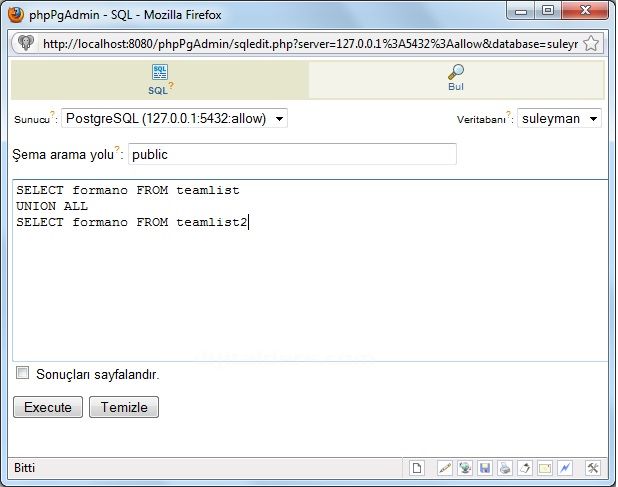618x487 pixels.
Task: Open the Sunucu help question mark
Action: [x=52, y=115]
